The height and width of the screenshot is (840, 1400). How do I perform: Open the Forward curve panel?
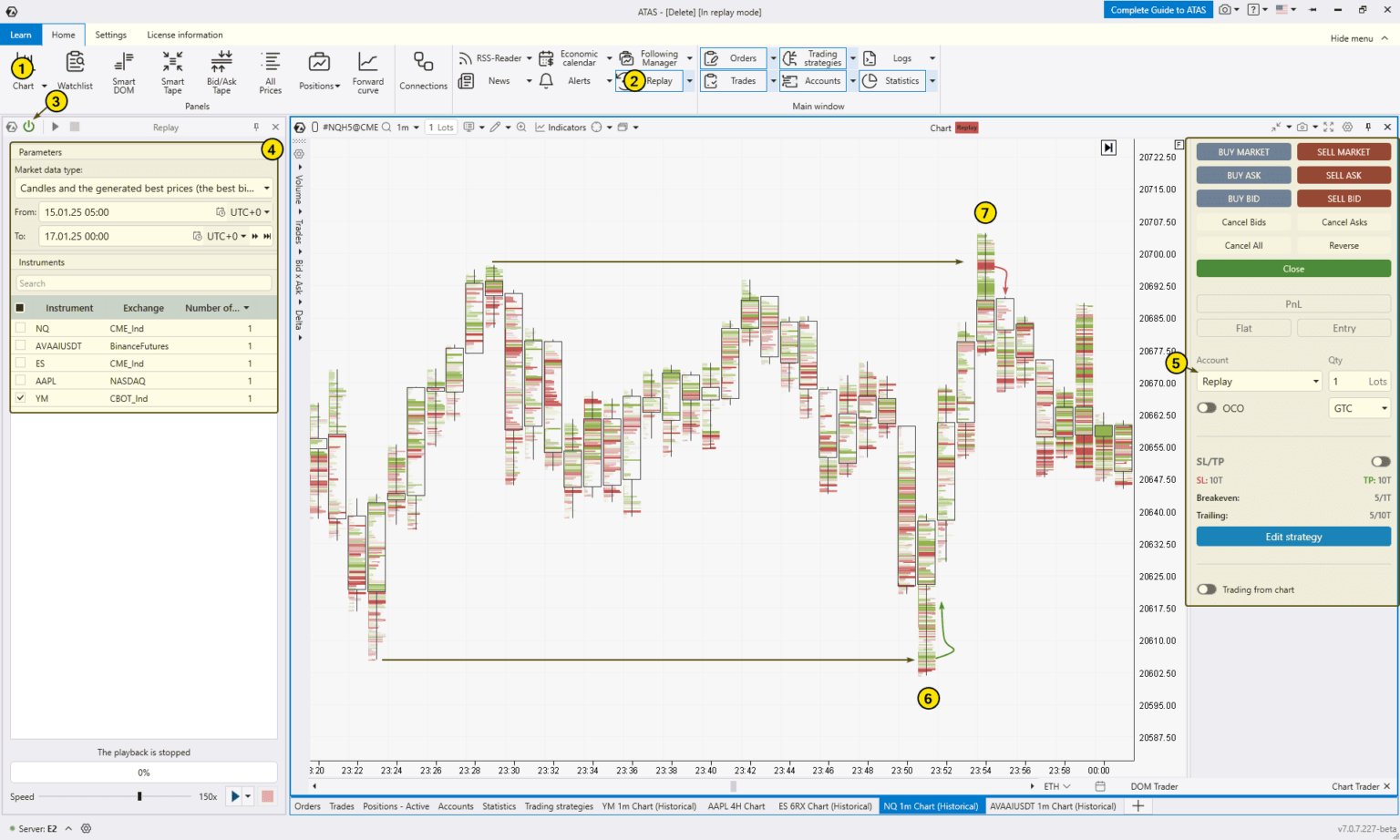coord(368,73)
